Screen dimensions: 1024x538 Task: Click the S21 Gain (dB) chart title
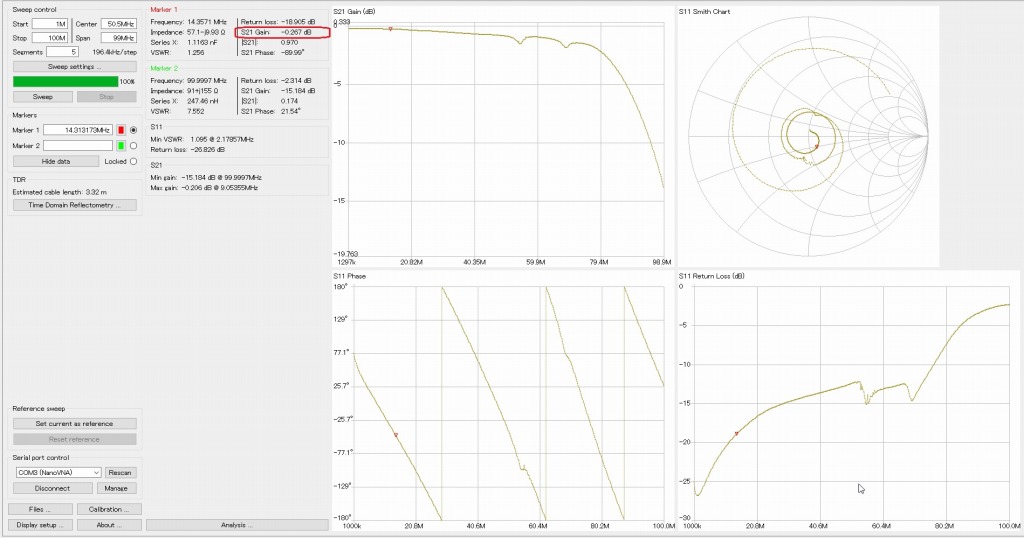(x=355, y=12)
